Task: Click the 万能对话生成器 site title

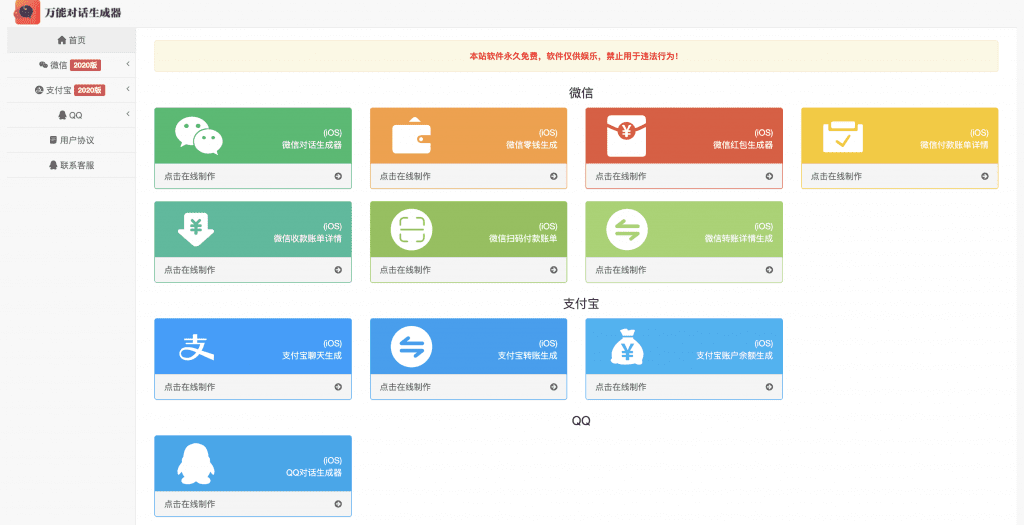Action: pos(83,13)
